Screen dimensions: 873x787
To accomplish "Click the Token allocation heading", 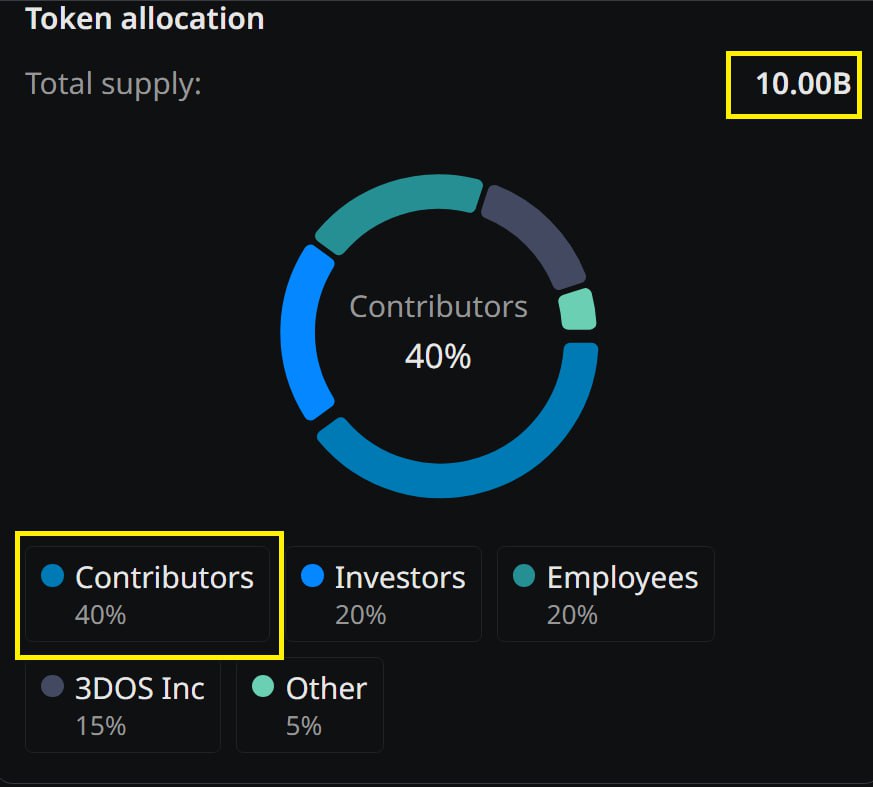I will click(x=145, y=18).
